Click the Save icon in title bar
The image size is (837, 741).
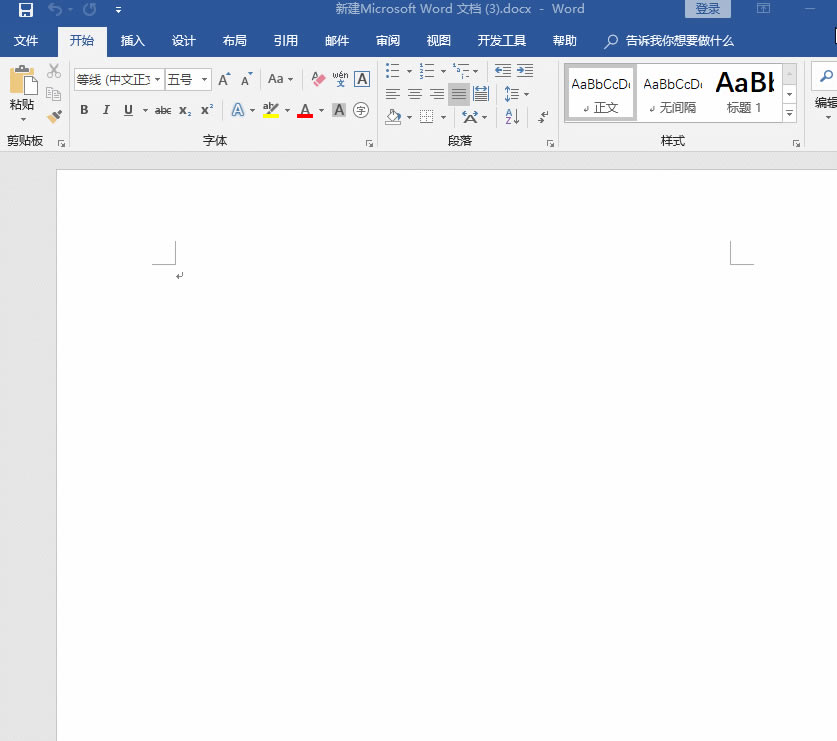click(x=26, y=10)
